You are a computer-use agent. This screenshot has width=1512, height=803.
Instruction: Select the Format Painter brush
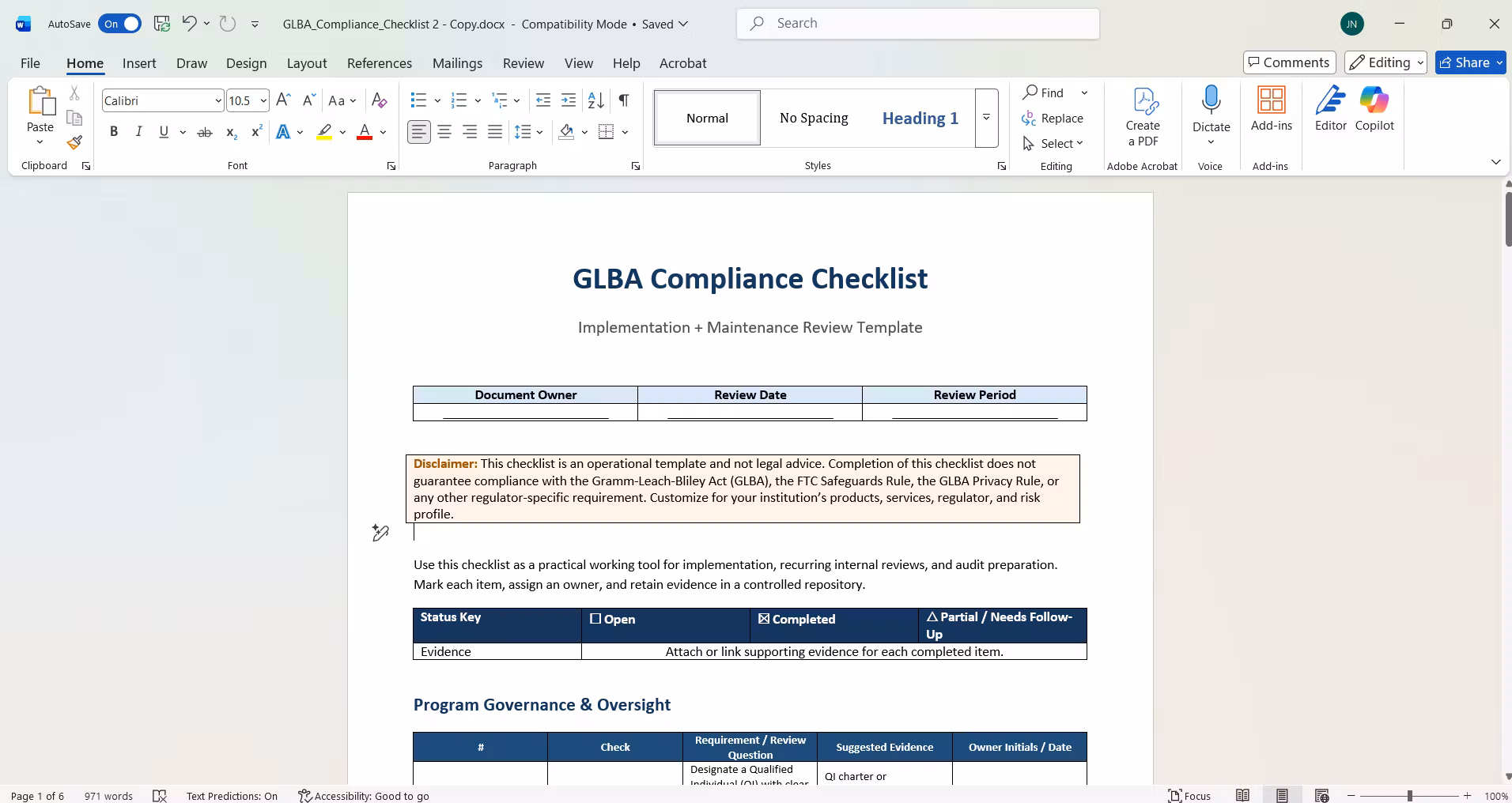coord(74,142)
